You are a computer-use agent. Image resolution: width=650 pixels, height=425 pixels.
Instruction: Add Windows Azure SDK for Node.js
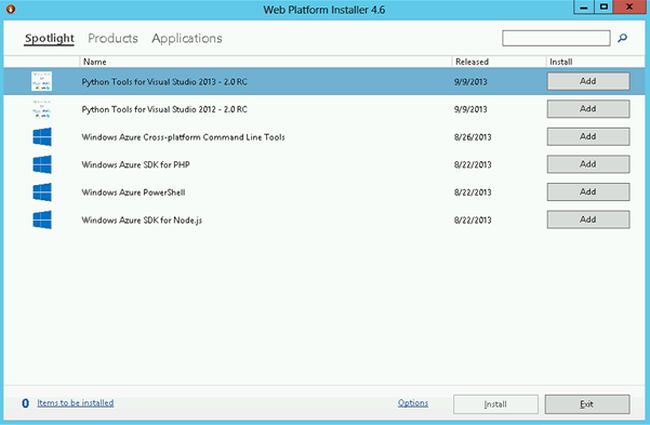[x=588, y=219]
